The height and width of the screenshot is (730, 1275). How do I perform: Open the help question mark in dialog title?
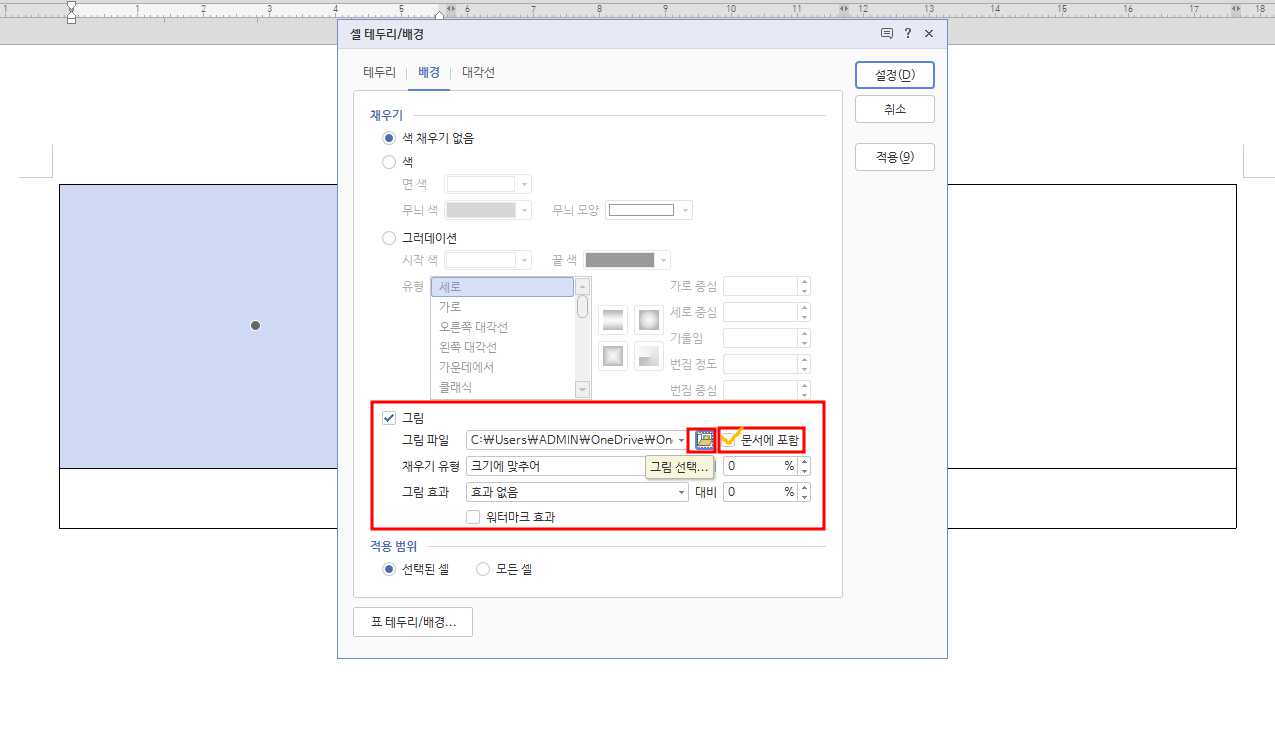click(908, 33)
